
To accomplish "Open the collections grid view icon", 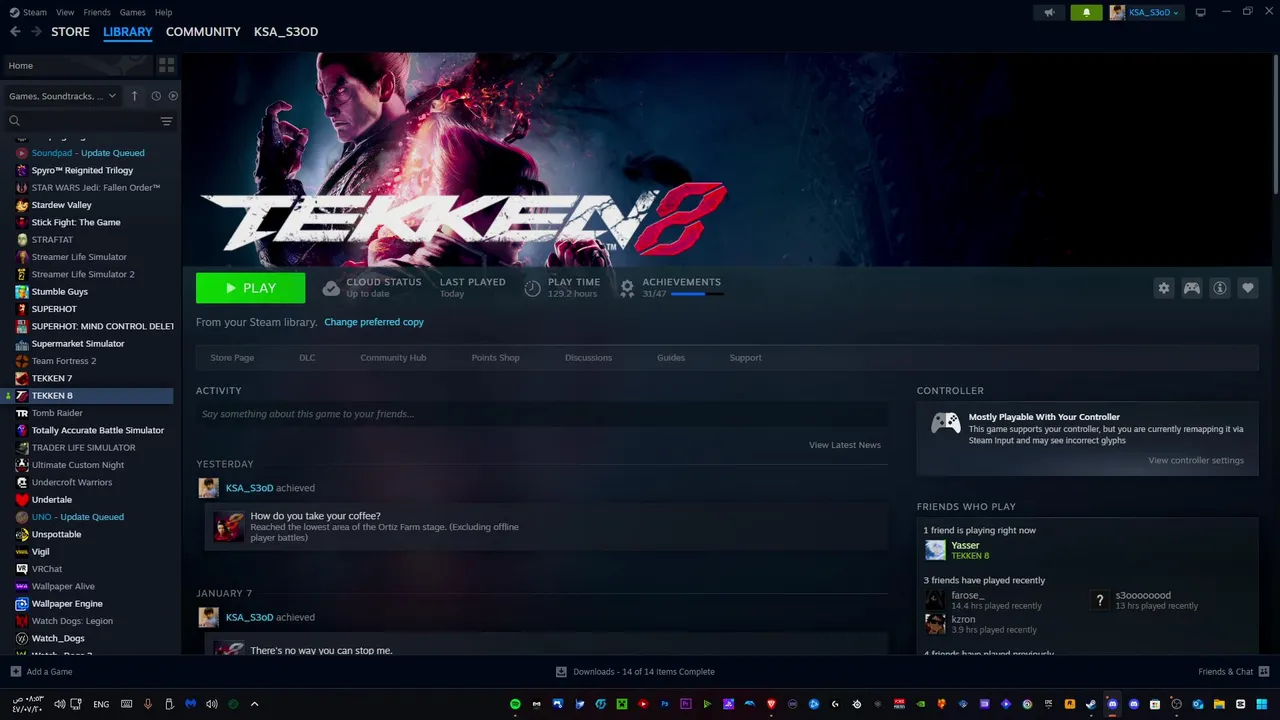I will 166,65.
